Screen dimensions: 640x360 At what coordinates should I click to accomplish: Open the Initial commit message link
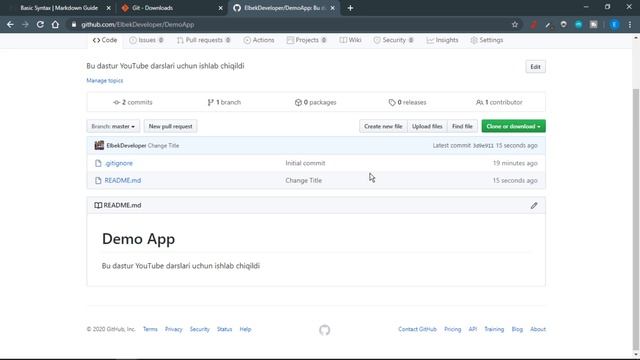305,163
